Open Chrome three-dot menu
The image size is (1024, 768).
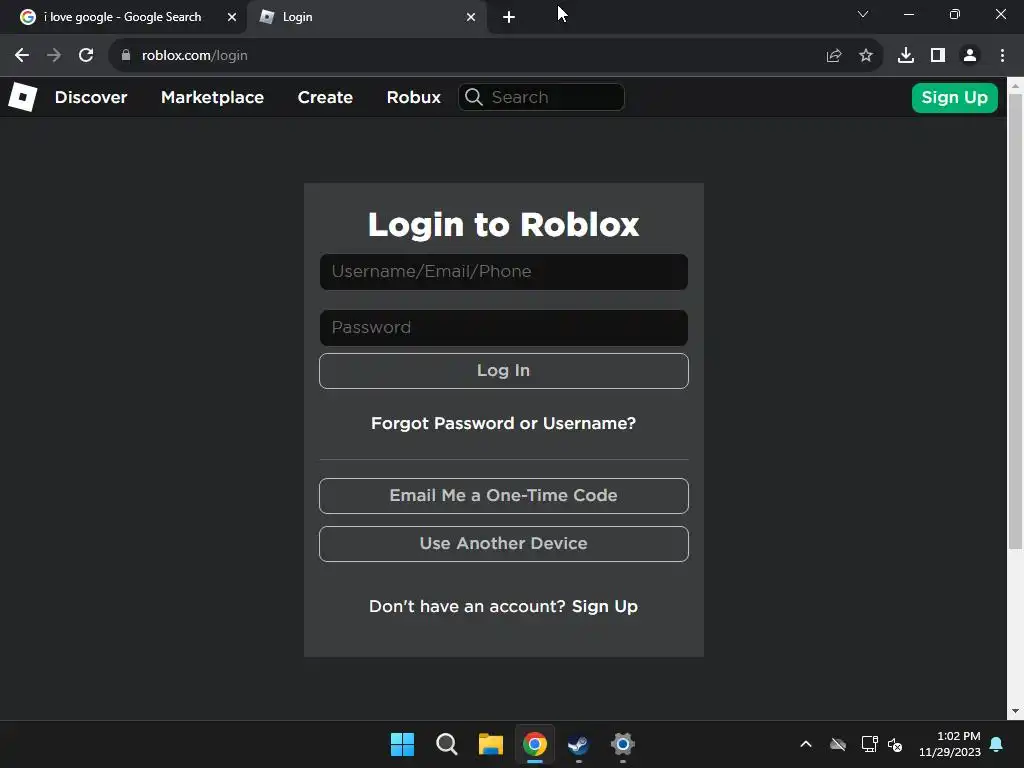[1002, 56]
